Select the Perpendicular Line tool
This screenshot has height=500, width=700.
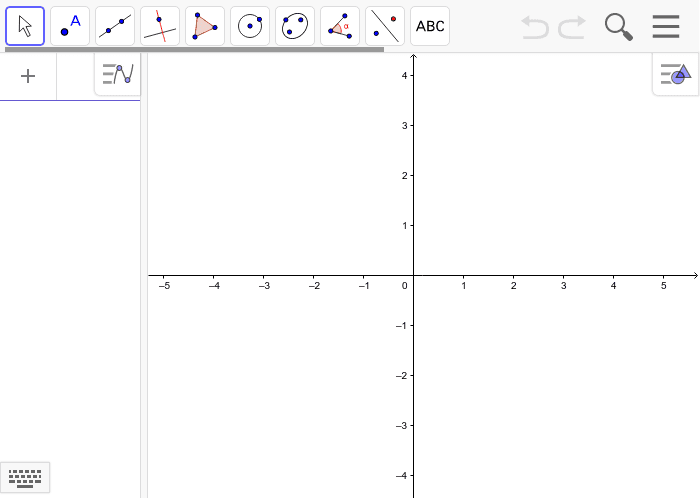tap(160, 26)
